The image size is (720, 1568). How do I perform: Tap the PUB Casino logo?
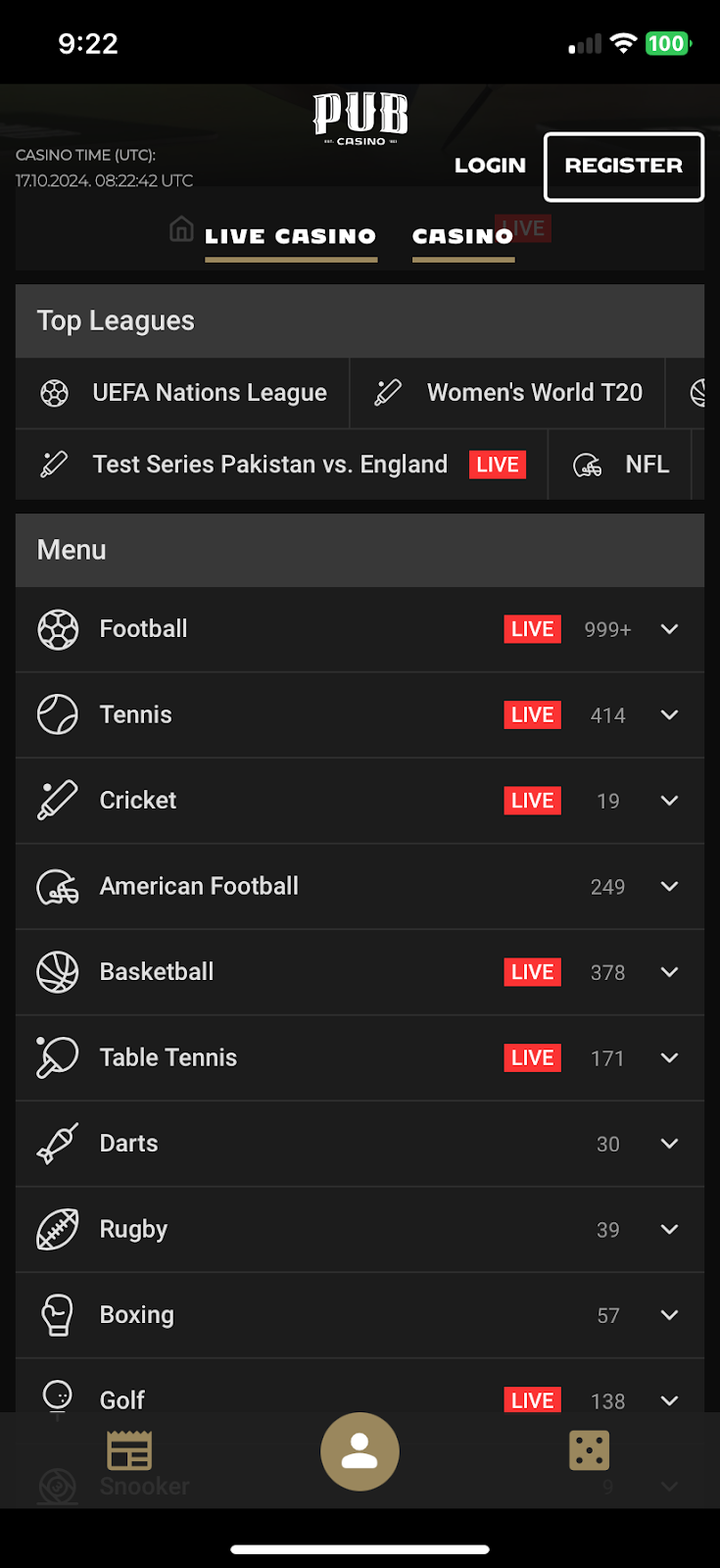360,119
